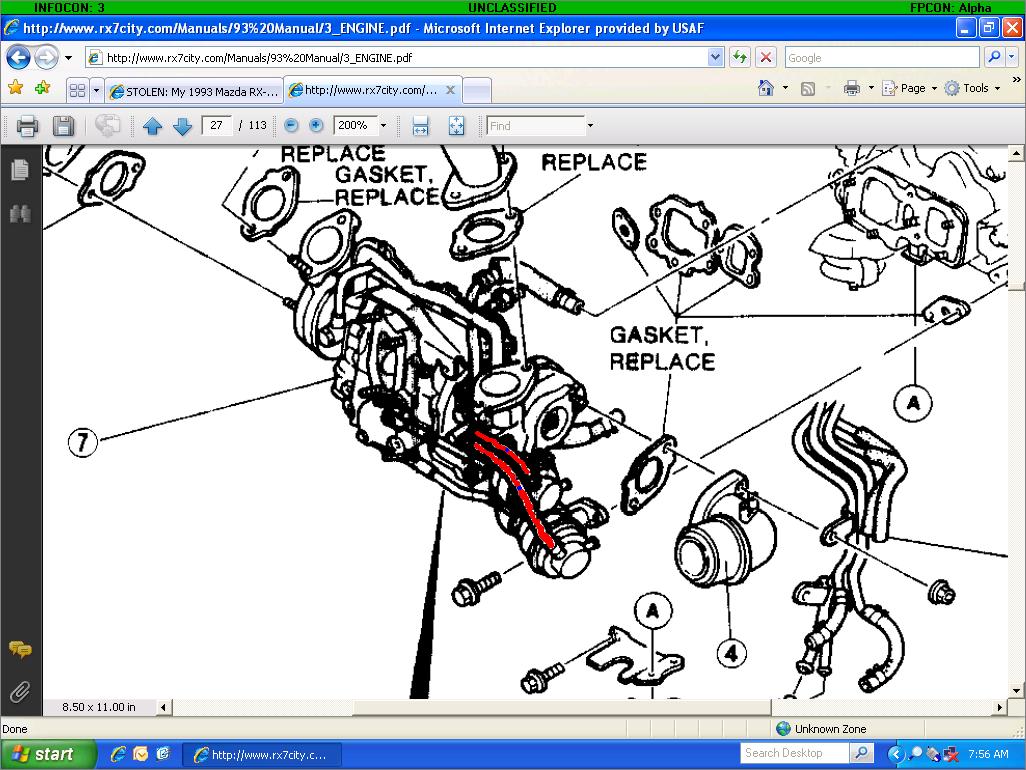Click the horizontal scrollbar's right arrow
This screenshot has width=1026, height=770.
tap(1001, 707)
